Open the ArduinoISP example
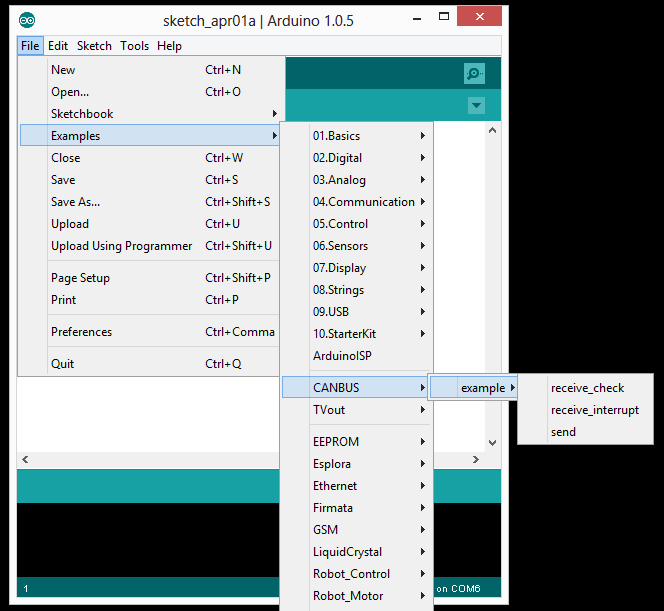The width and height of the screenshot is (664, 611). pos(357,356)
